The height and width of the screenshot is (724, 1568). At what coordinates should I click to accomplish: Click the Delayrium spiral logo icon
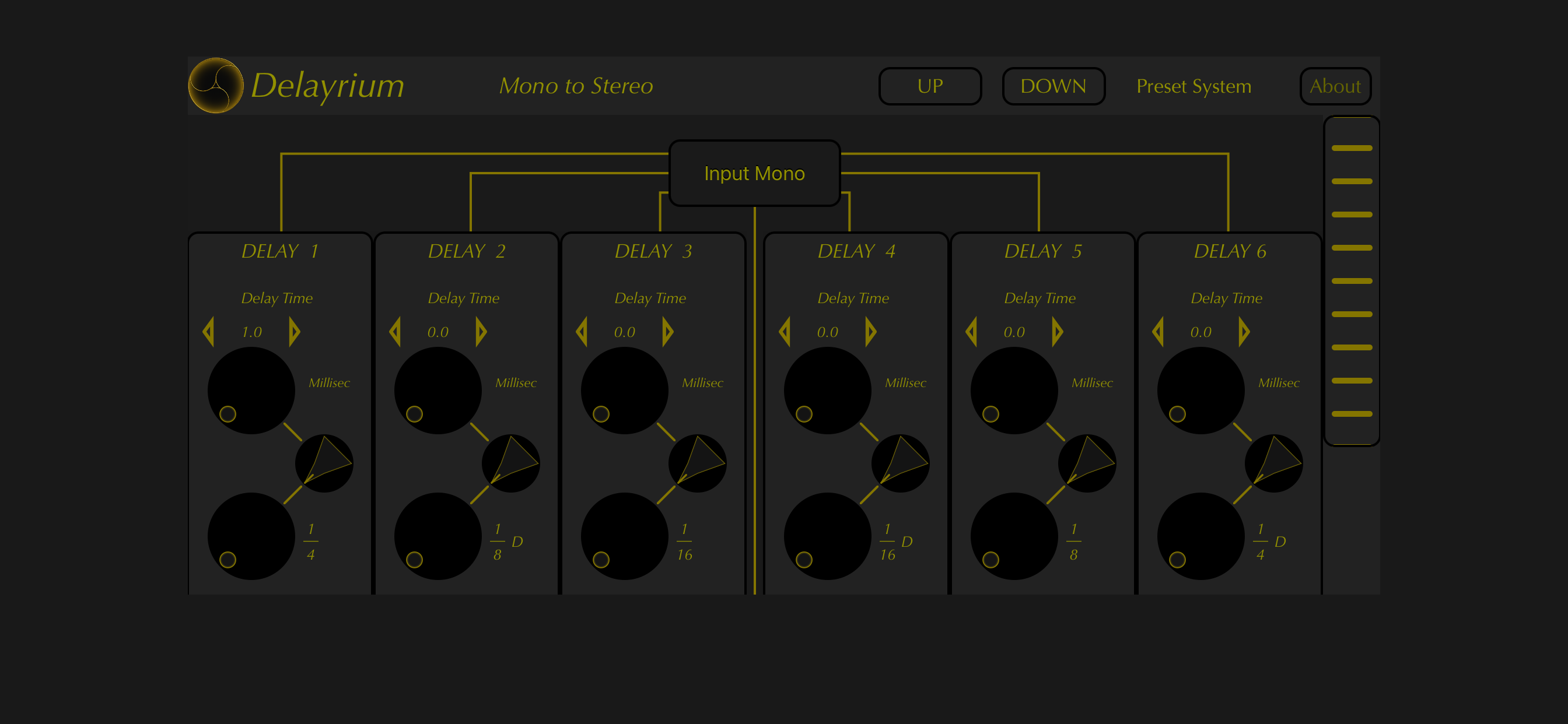(x=215, y=86)
